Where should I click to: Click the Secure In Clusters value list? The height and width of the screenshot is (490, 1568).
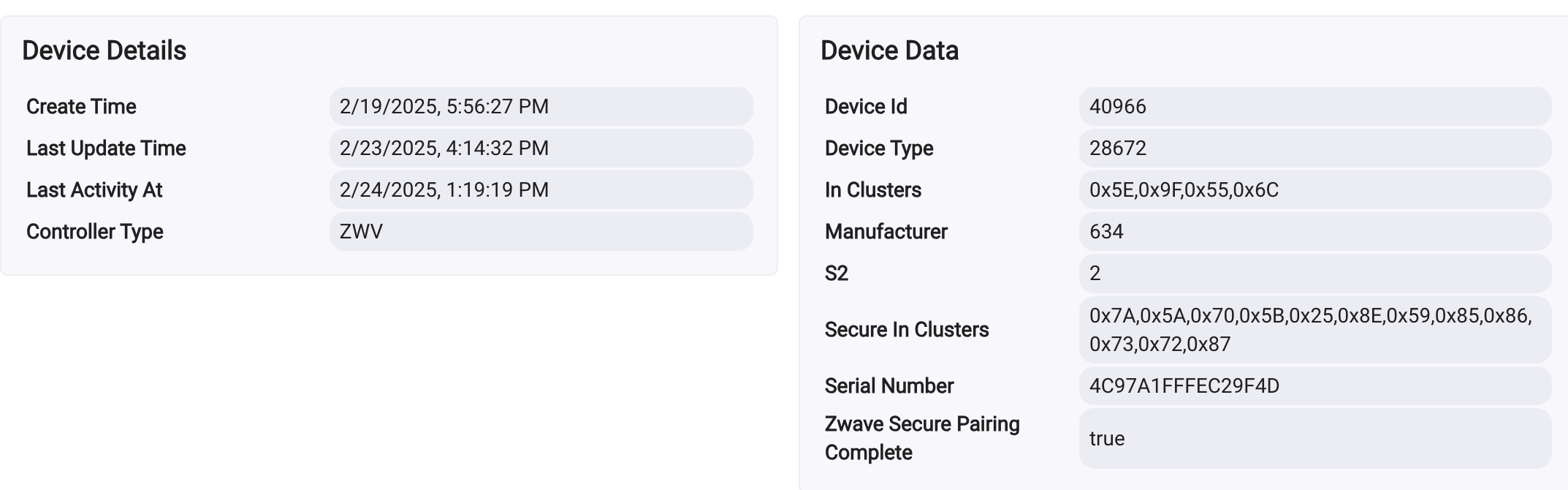tap(1314, 330)
